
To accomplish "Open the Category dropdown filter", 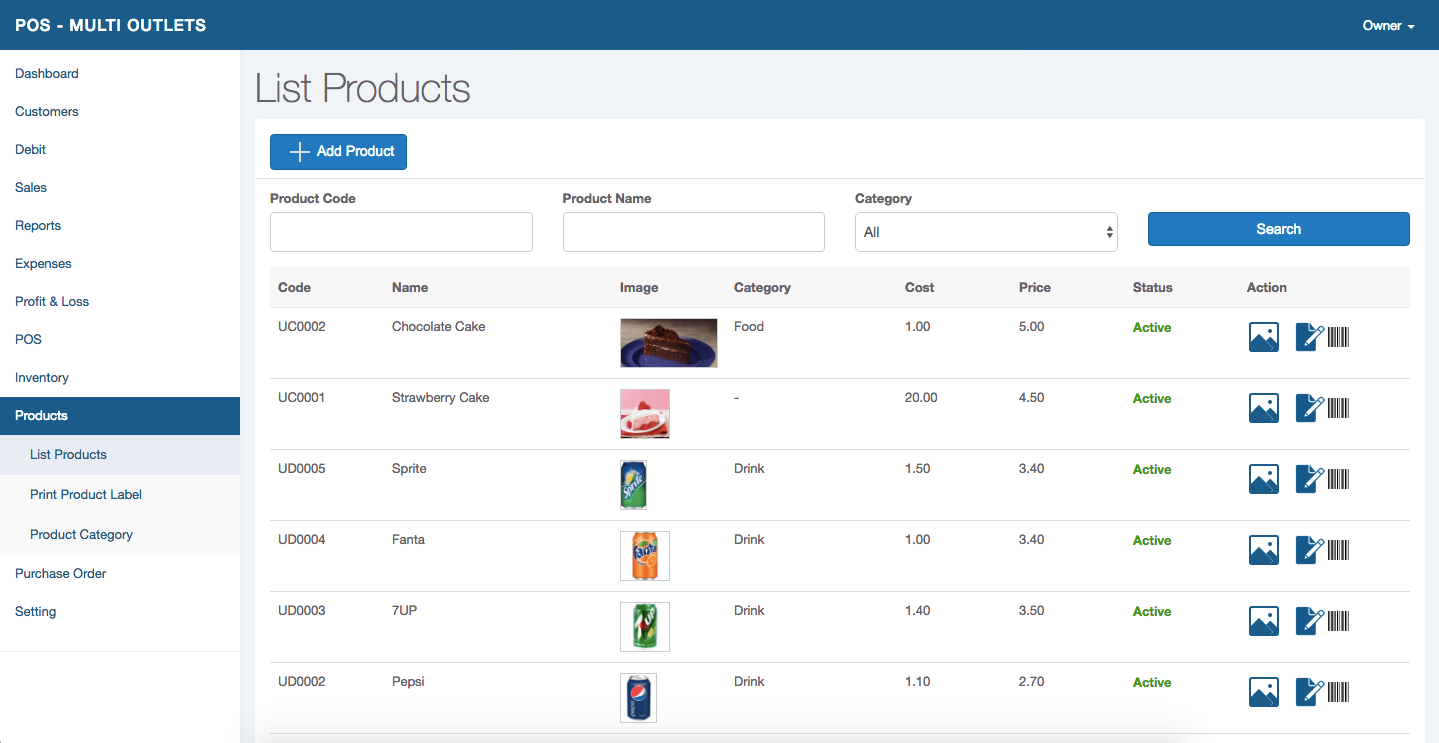I will [x=985, y=232].
